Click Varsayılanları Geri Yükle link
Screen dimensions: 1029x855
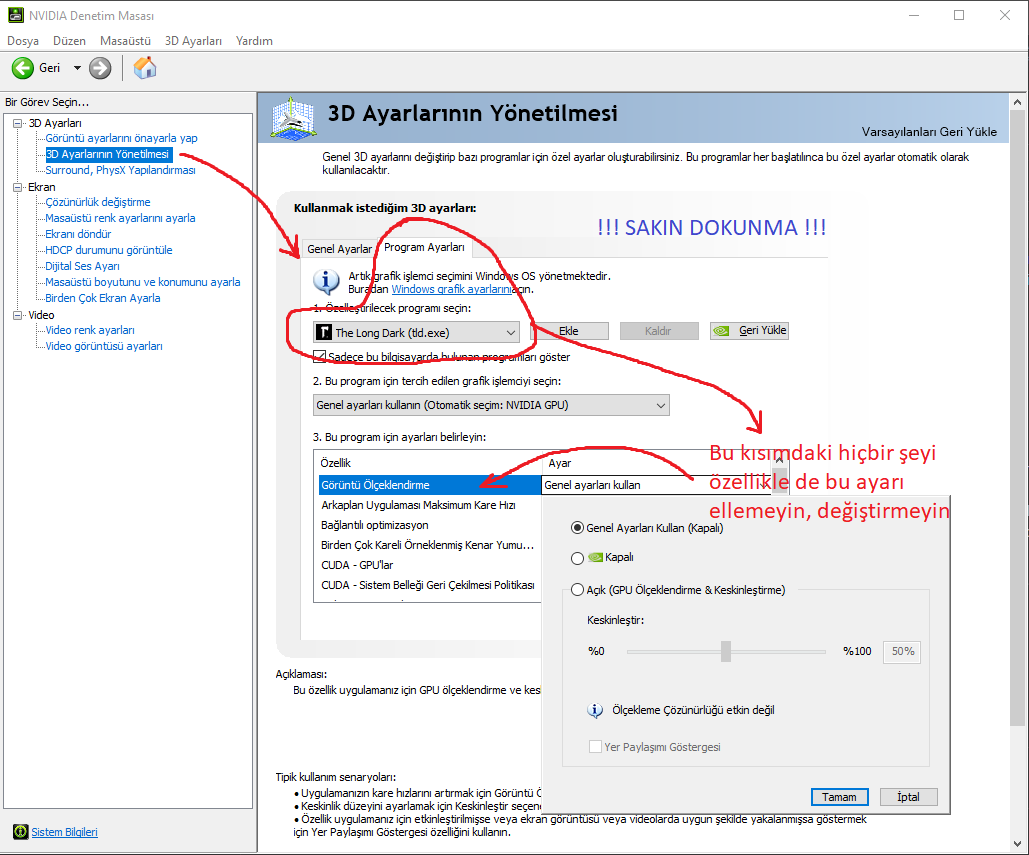point(929,132)
